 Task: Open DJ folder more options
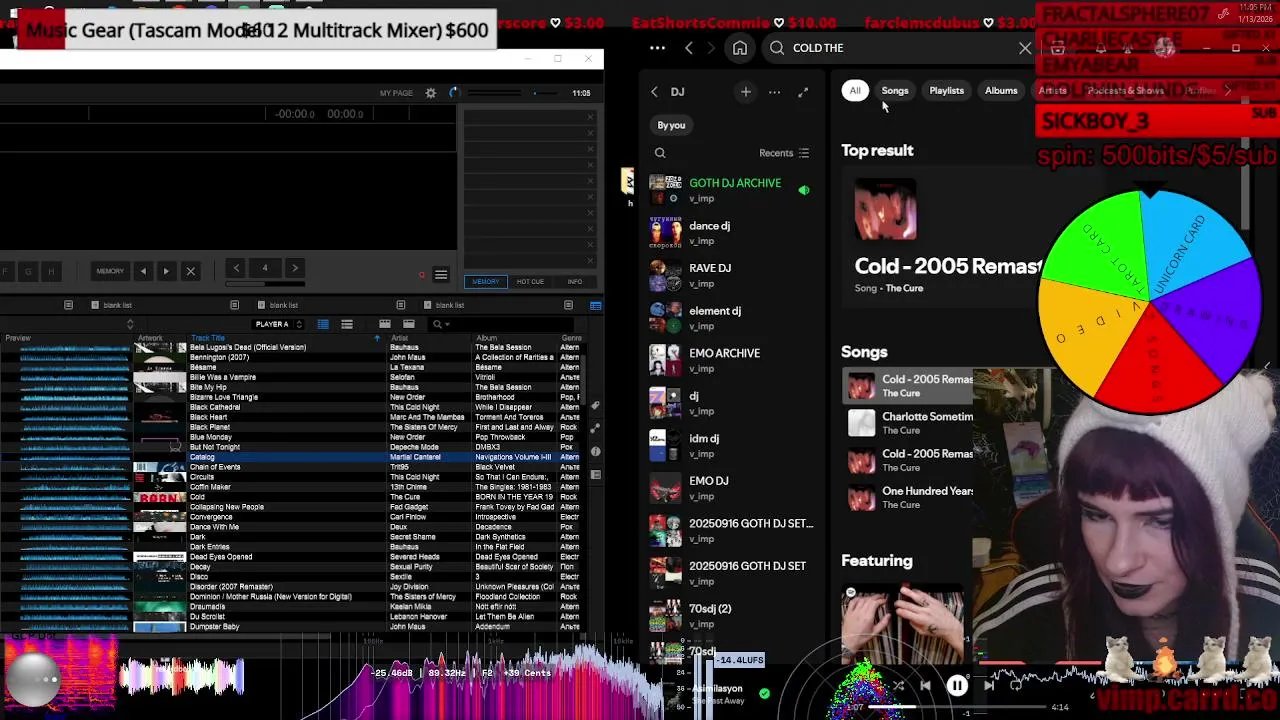pyautogui.click(x=774, y=92)
